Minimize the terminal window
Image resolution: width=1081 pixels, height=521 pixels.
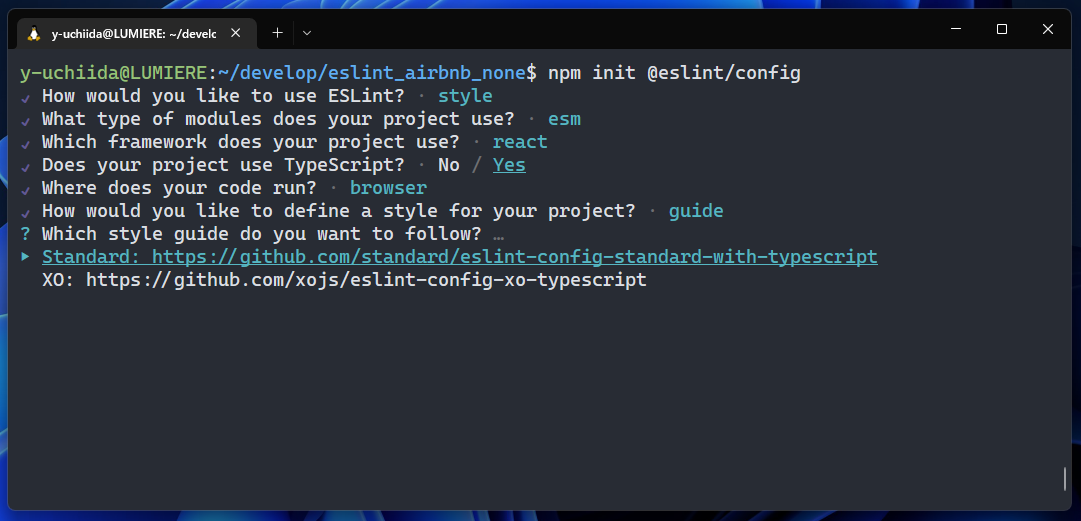pyautogui.click(x=956, y=29)
